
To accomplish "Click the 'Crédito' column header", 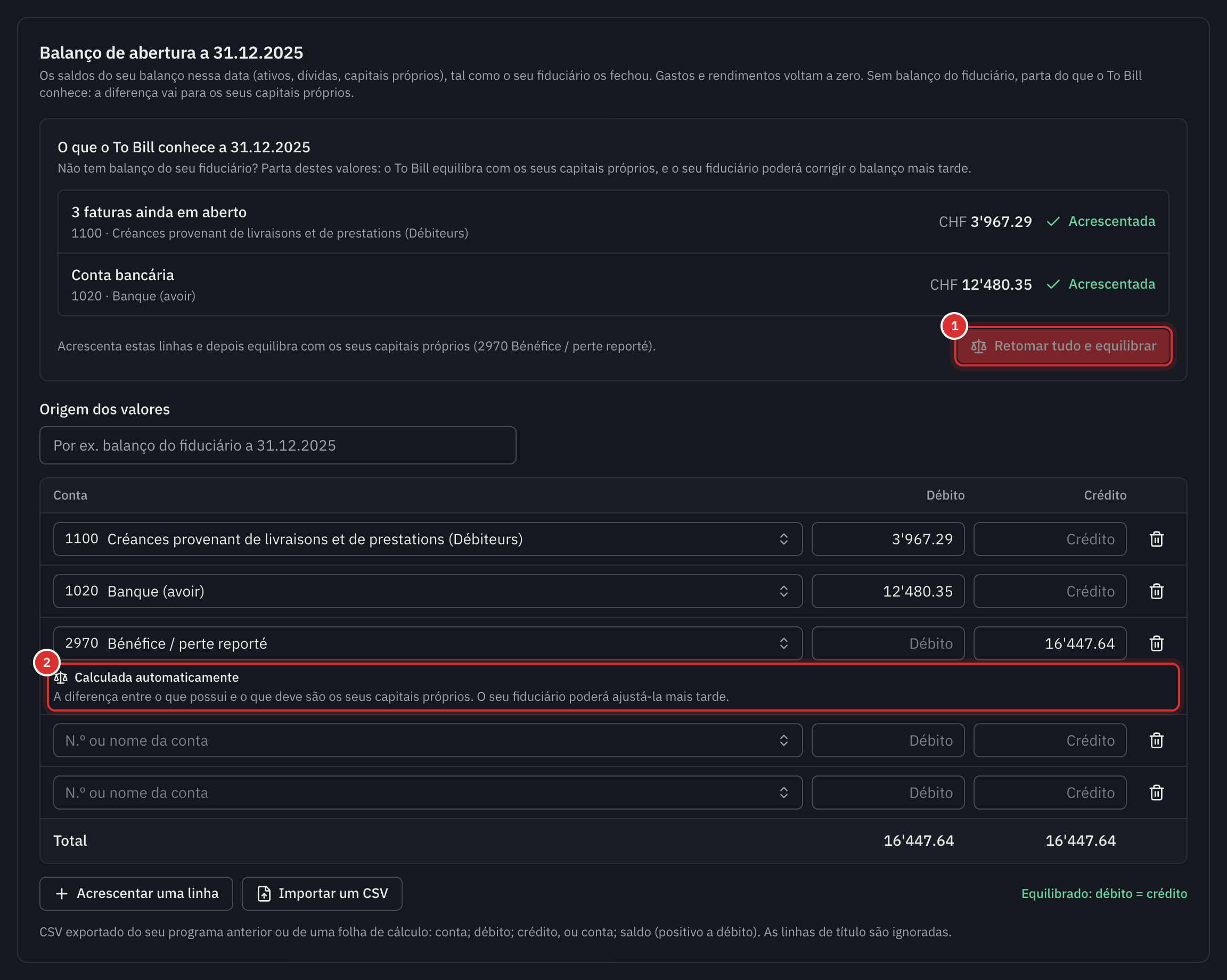I will click(1105, 495).
